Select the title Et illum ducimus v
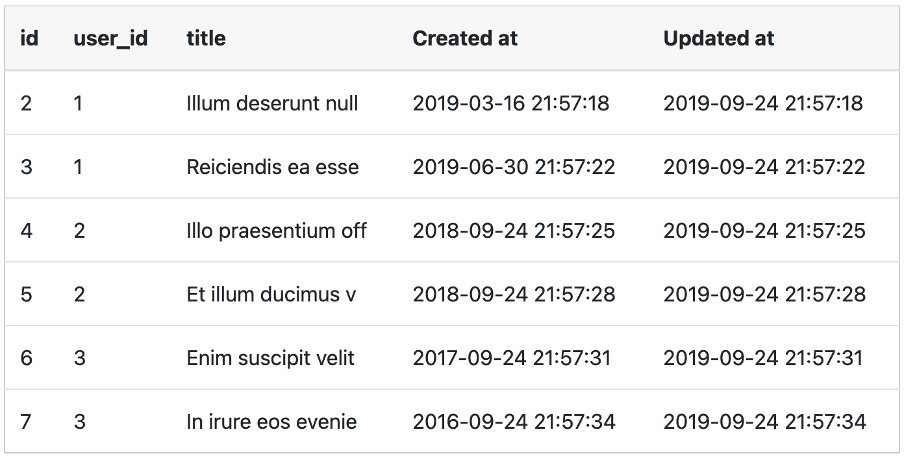Viewport: 904px width, 460px height. [x=271, y=295]
